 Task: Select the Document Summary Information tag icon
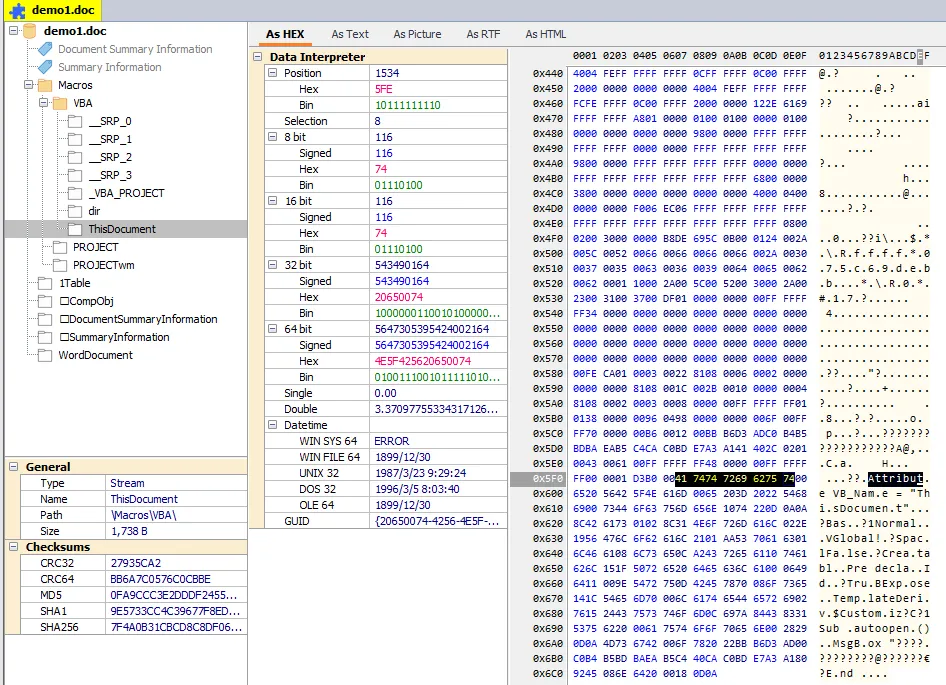[x=45, y=49]
